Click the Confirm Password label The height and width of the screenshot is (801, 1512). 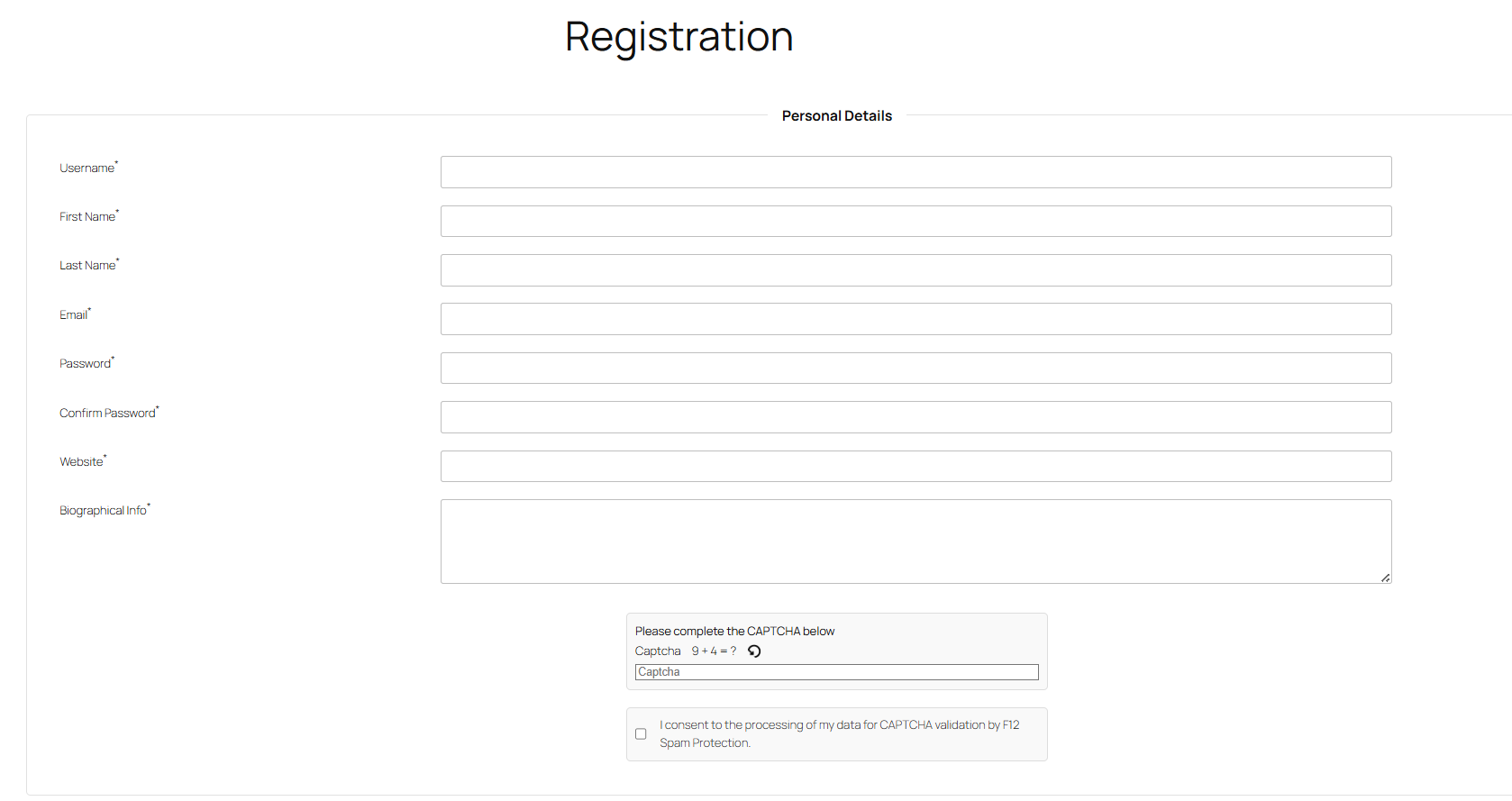[x=107, y=414]
